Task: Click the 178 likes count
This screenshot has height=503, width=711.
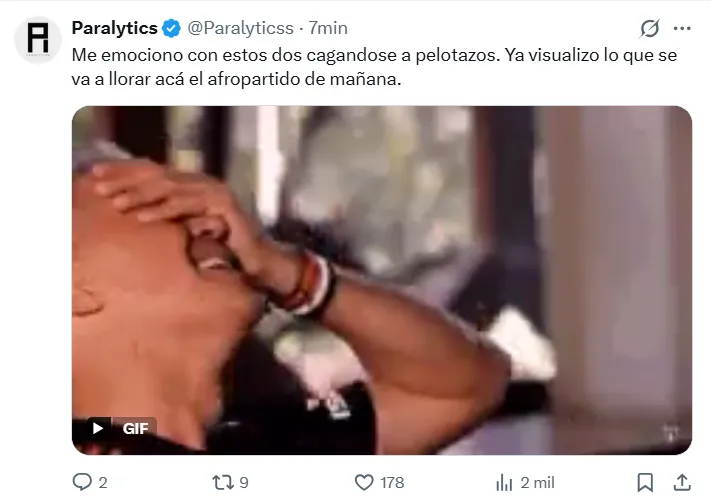Action: [x=392, y=483]
